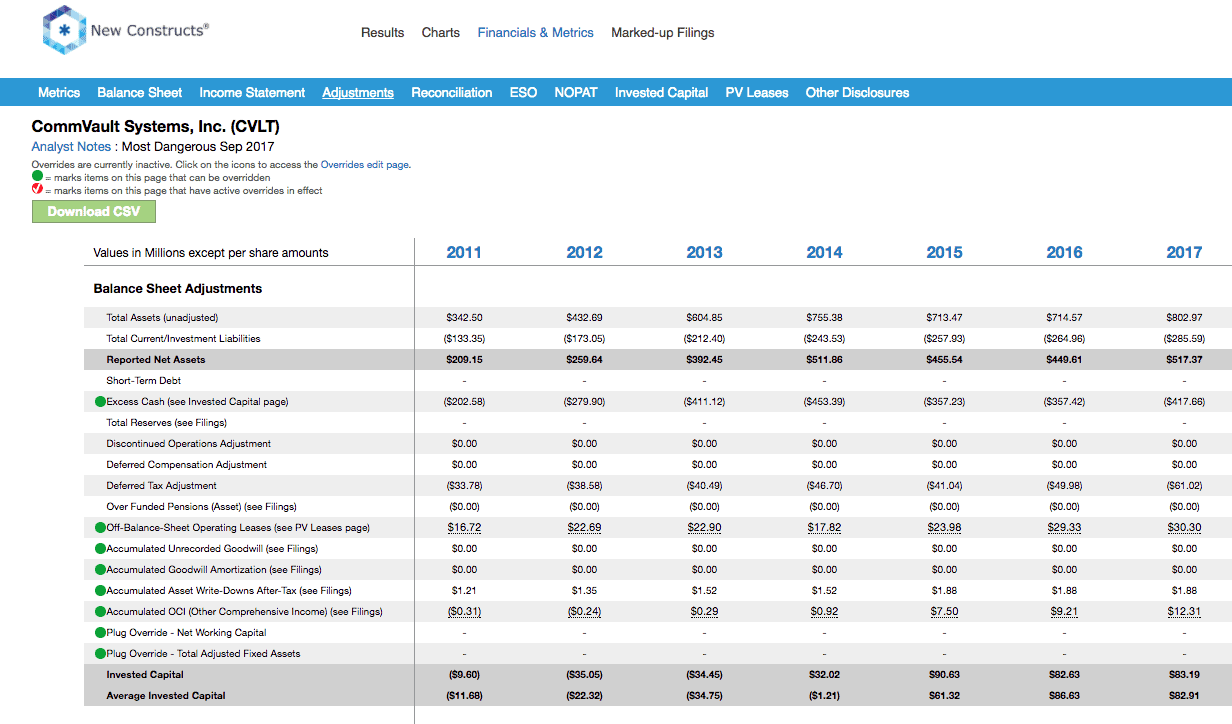Screen dimensions: 1232x724
Task: Click 2015 Invested Capital value $90.63
Action: pos(945,675)
